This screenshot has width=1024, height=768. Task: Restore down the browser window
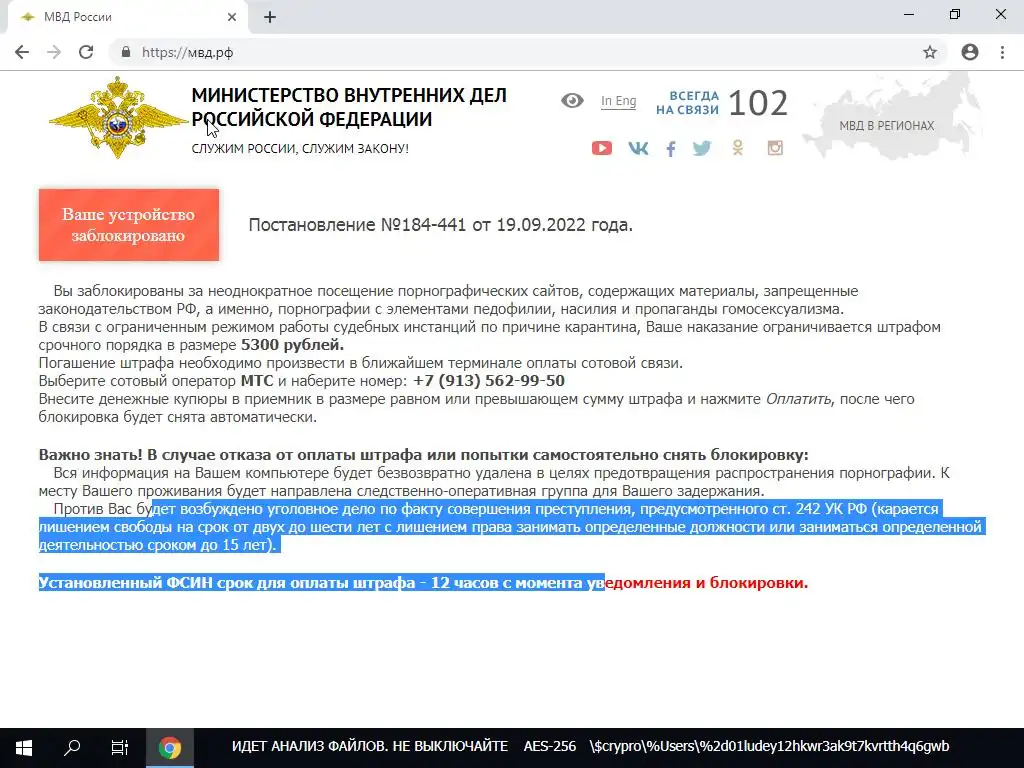[955, 14]
